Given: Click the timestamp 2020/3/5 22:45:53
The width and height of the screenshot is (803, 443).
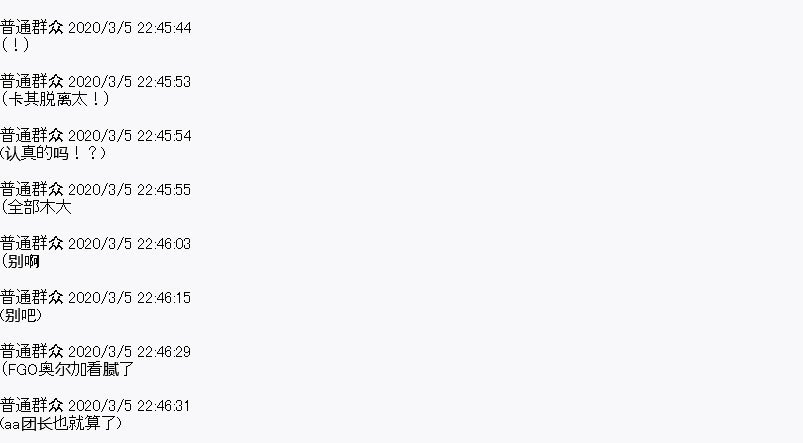Looking at the screenshot, I should (130, 82).
